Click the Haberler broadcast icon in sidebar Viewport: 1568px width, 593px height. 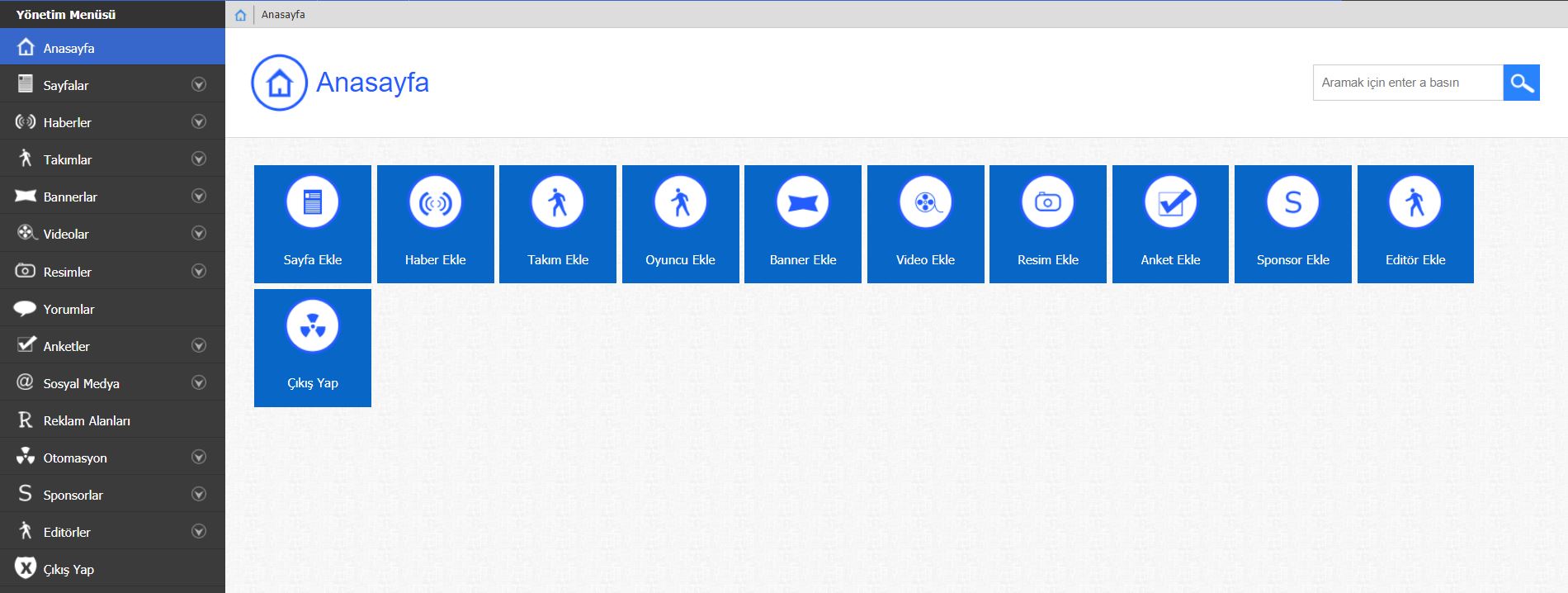tap(26, 121)
